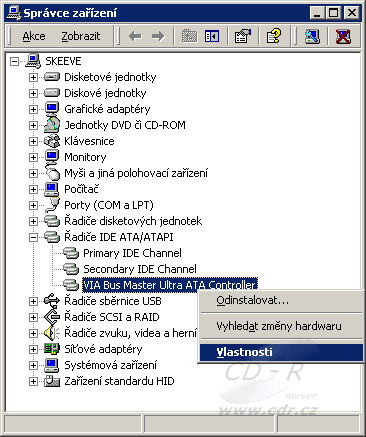Select the Secondary IDE Channel device

point(140,269)
